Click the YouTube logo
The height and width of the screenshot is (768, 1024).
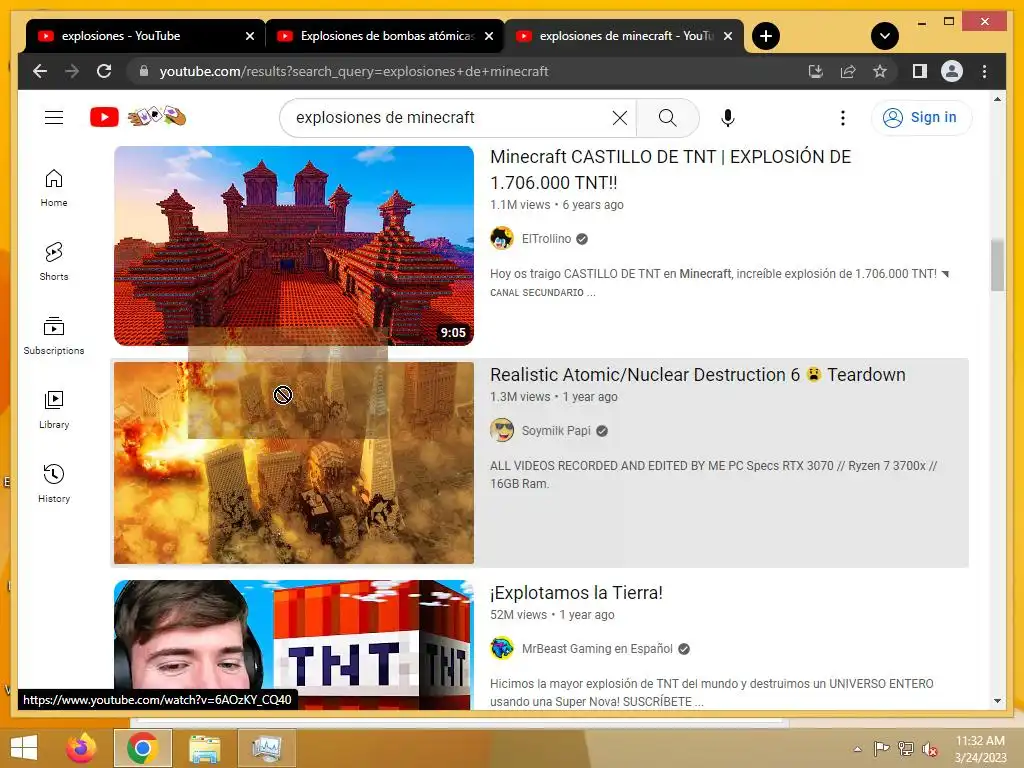coord(104,118)
